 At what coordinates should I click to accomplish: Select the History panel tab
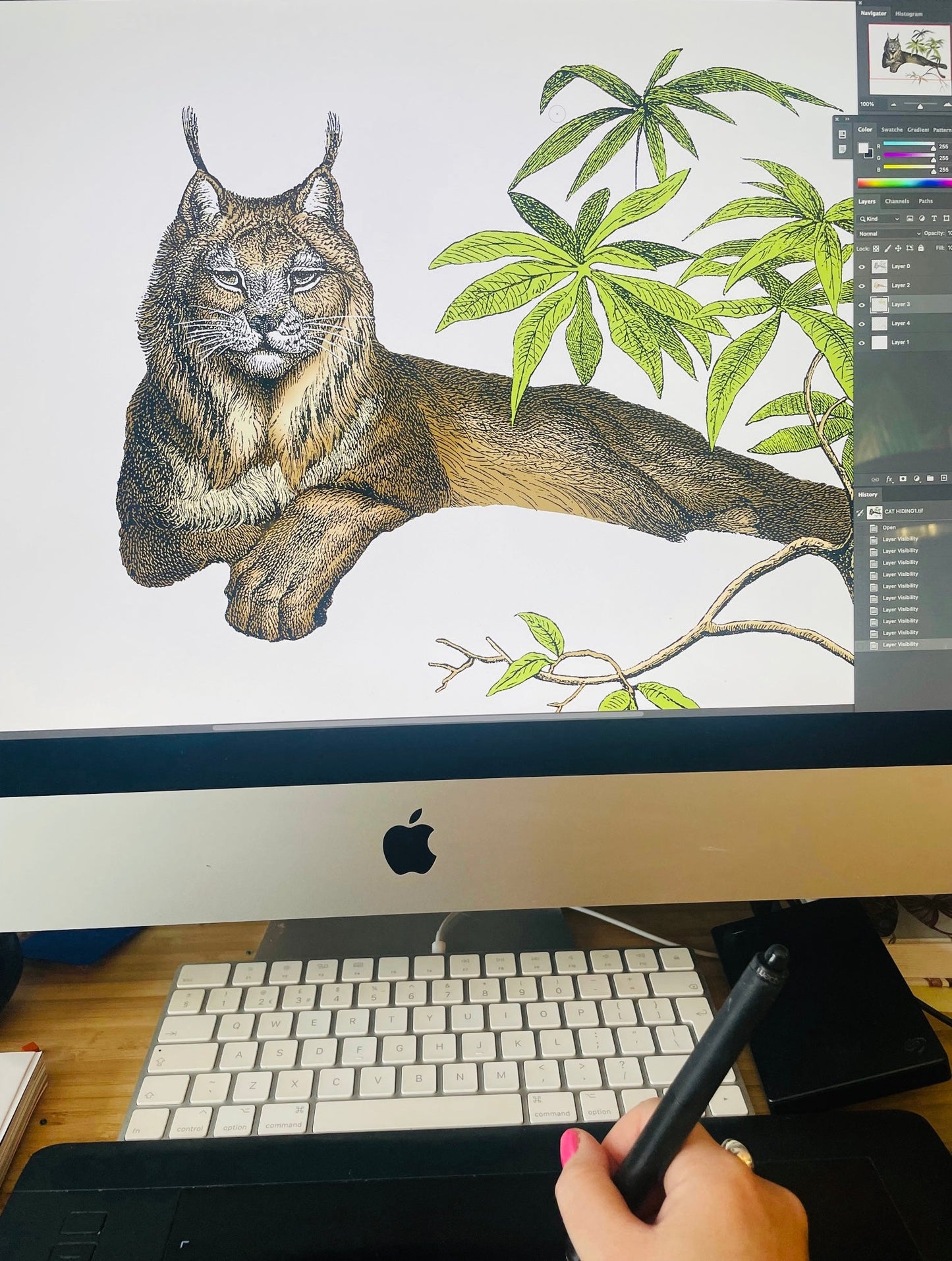(x=868, y=495)
